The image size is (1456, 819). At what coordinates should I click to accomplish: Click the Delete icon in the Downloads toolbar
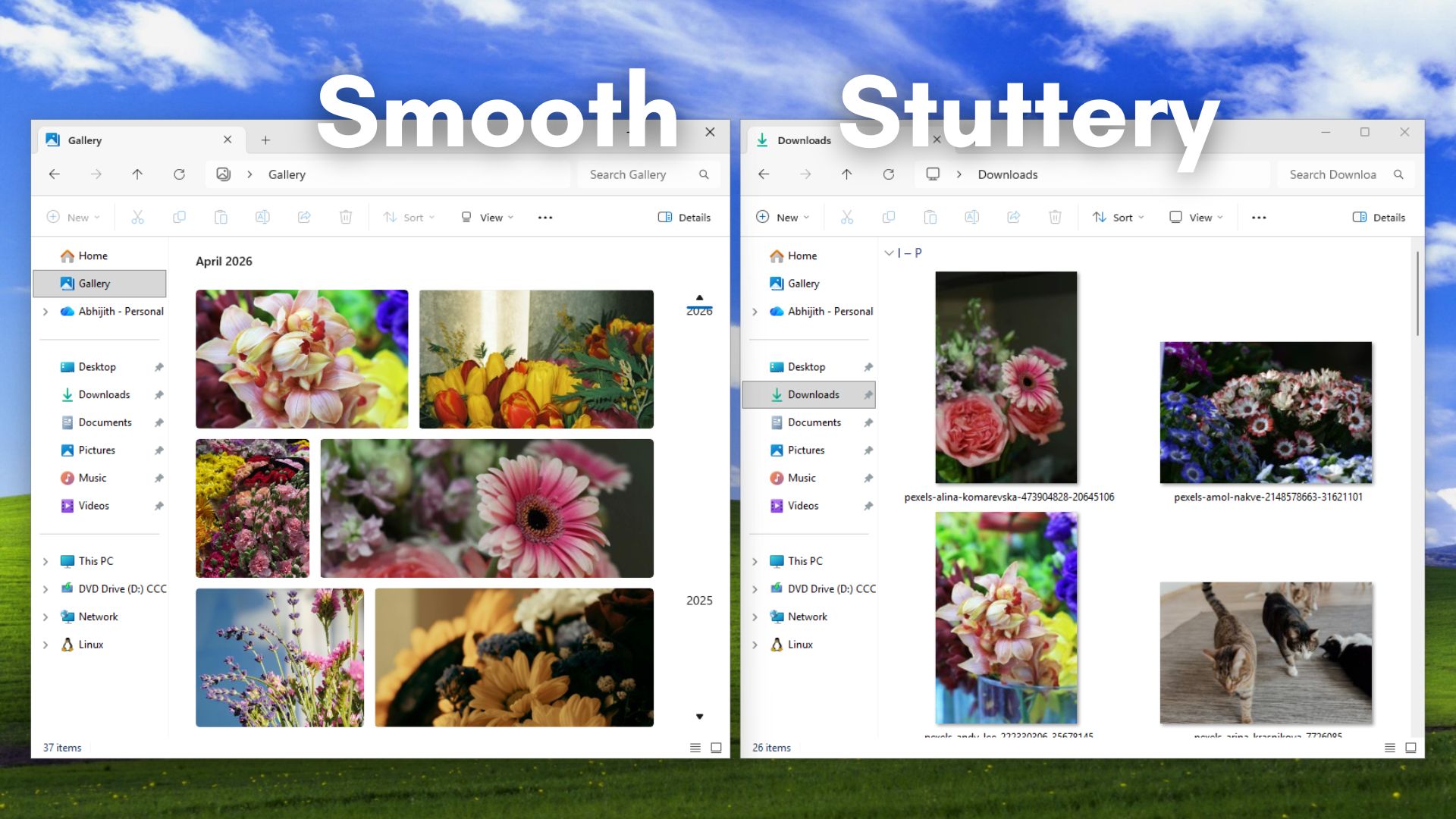[x=1056, y=217]
